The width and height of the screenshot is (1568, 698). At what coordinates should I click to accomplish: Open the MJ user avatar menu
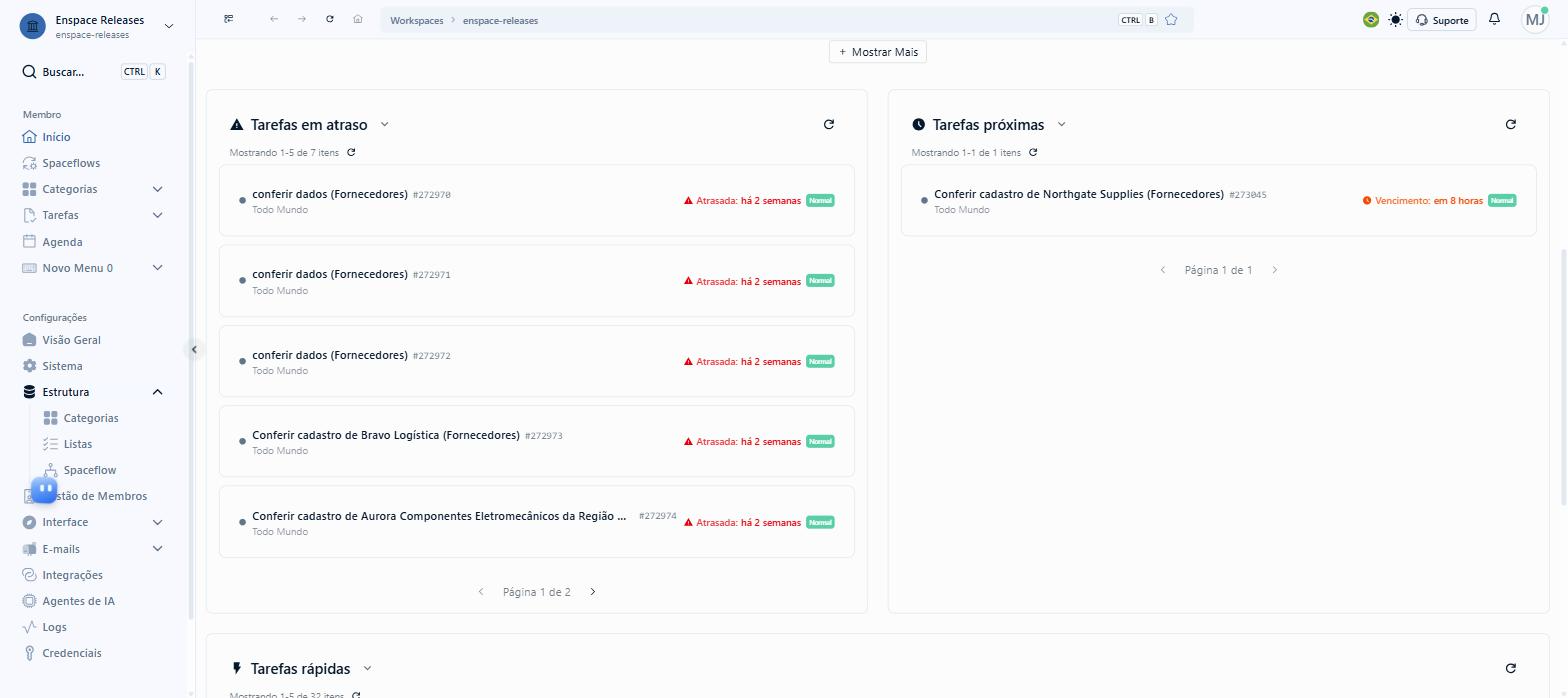(x=1535, y=19)
